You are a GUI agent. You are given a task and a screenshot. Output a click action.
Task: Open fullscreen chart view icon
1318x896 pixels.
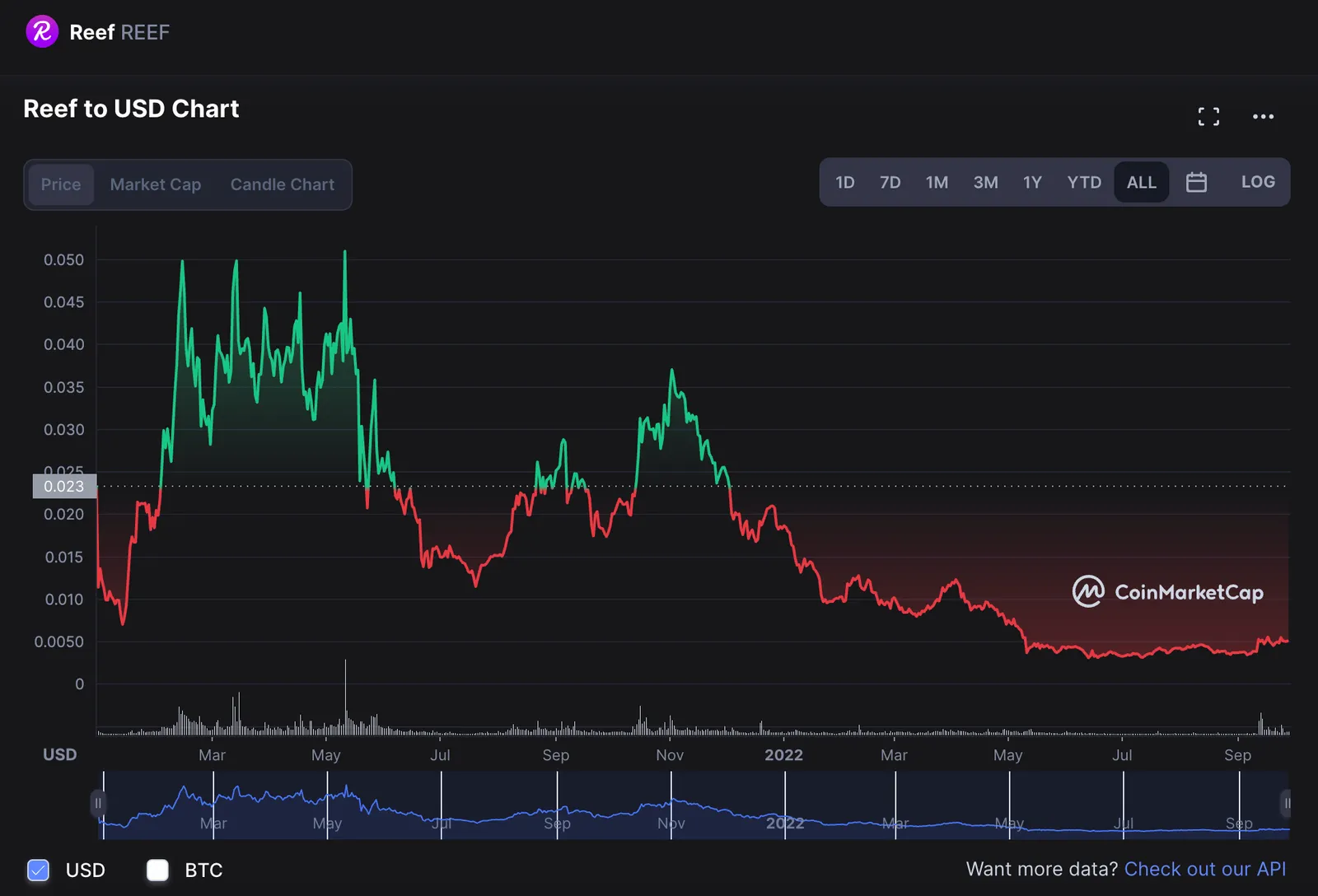[x=1208, y=117]
